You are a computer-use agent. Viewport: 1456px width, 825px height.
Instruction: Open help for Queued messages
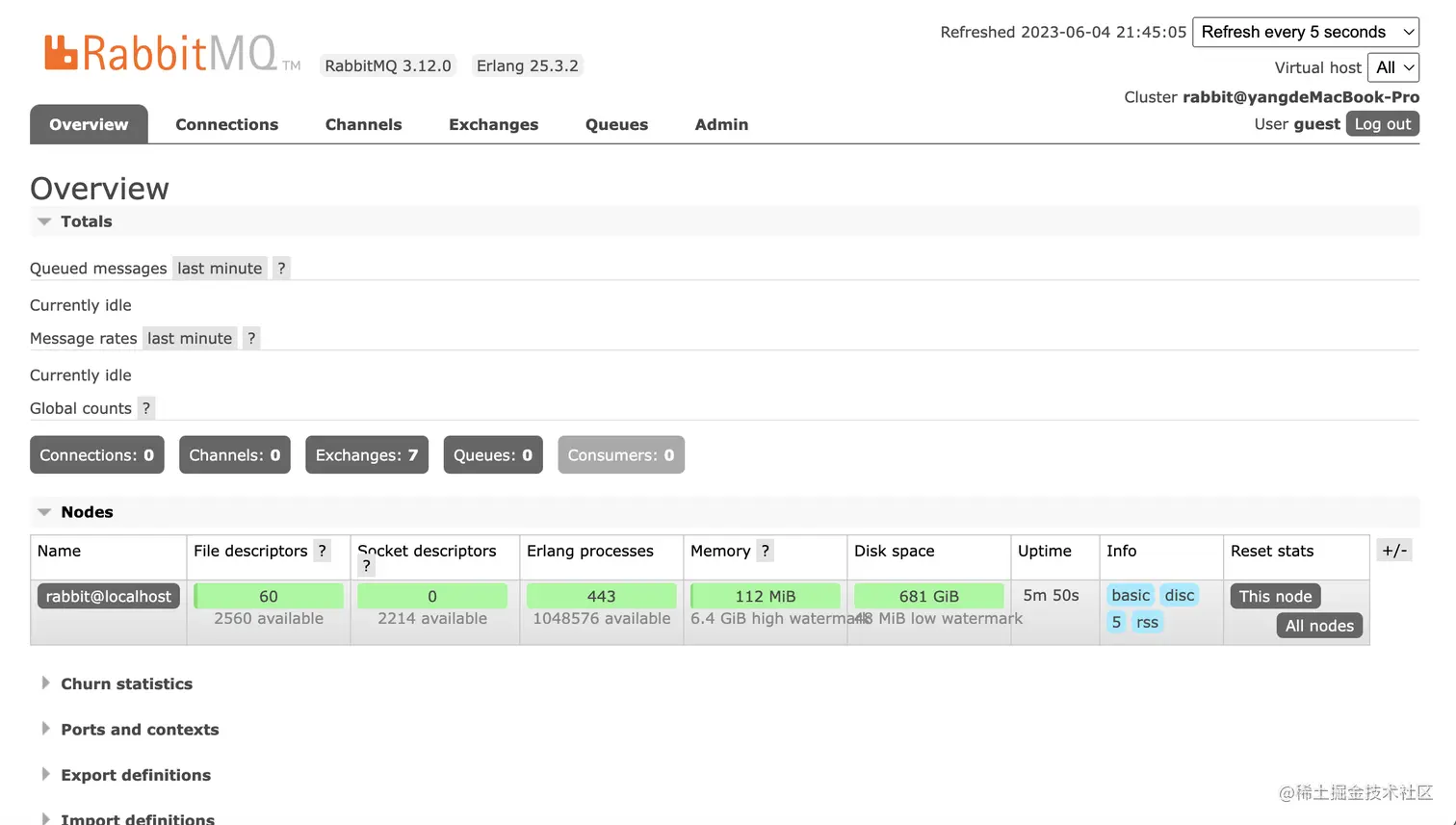point(281,269)
